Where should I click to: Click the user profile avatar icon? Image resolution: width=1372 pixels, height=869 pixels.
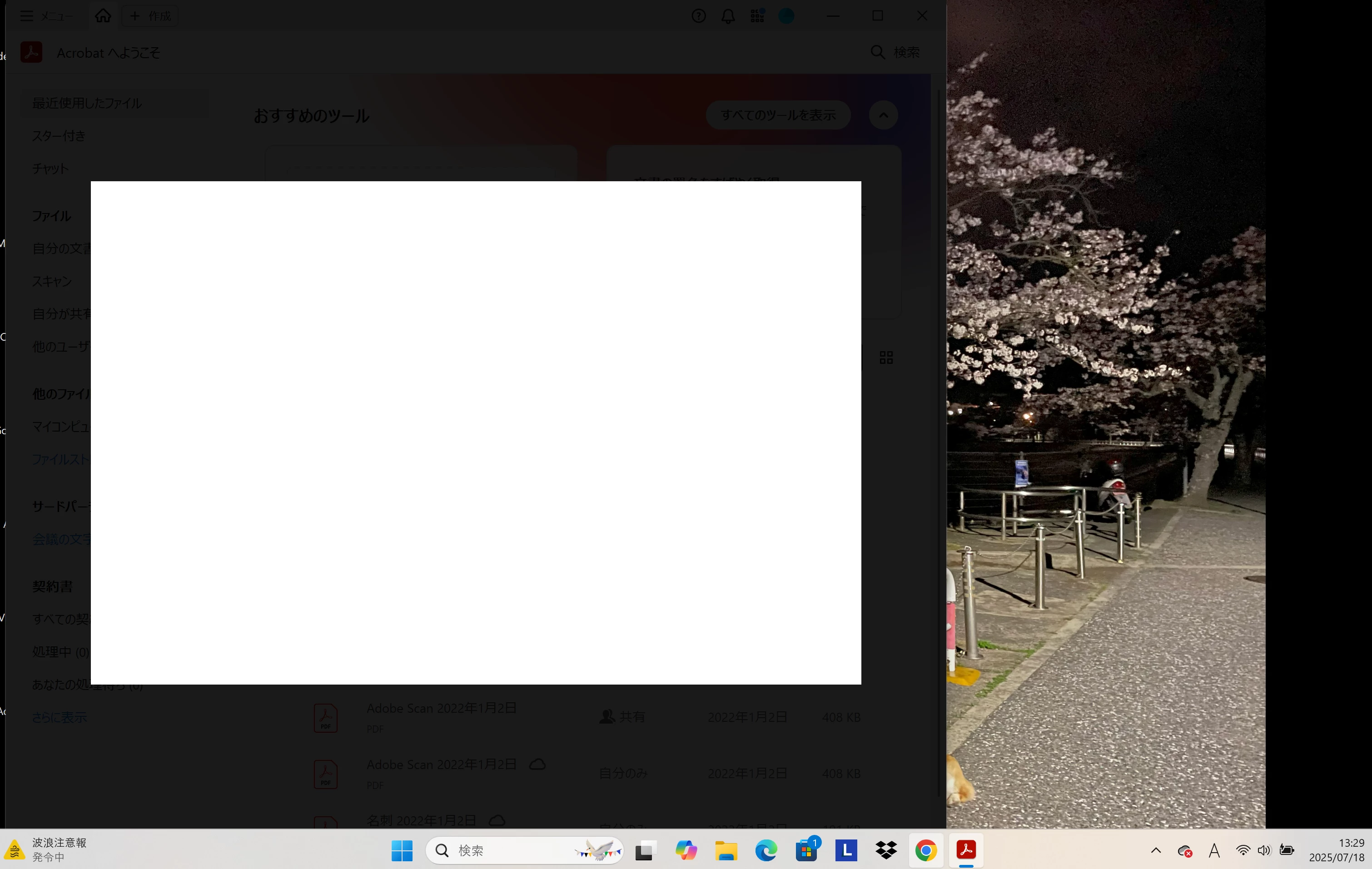tap(786, 16)
